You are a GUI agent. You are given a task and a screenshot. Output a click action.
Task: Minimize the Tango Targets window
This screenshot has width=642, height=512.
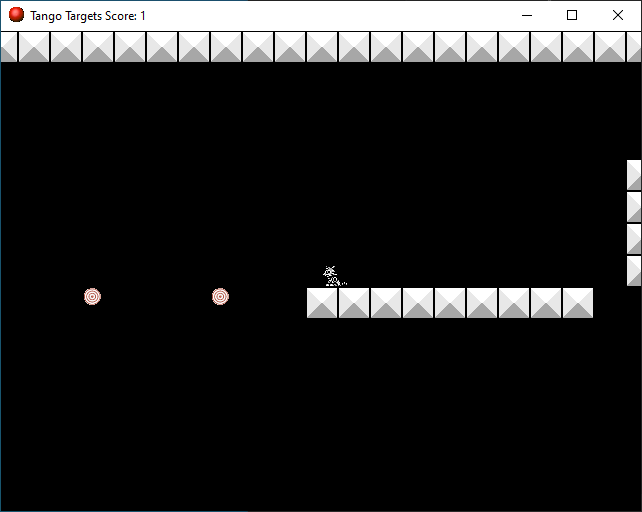527,16
